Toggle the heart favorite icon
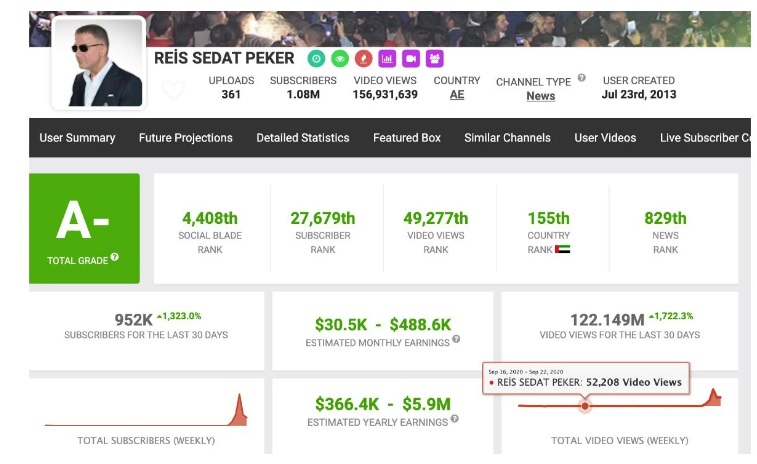The image size is (757, 464). pyautogui.click(x=173, y=91)
